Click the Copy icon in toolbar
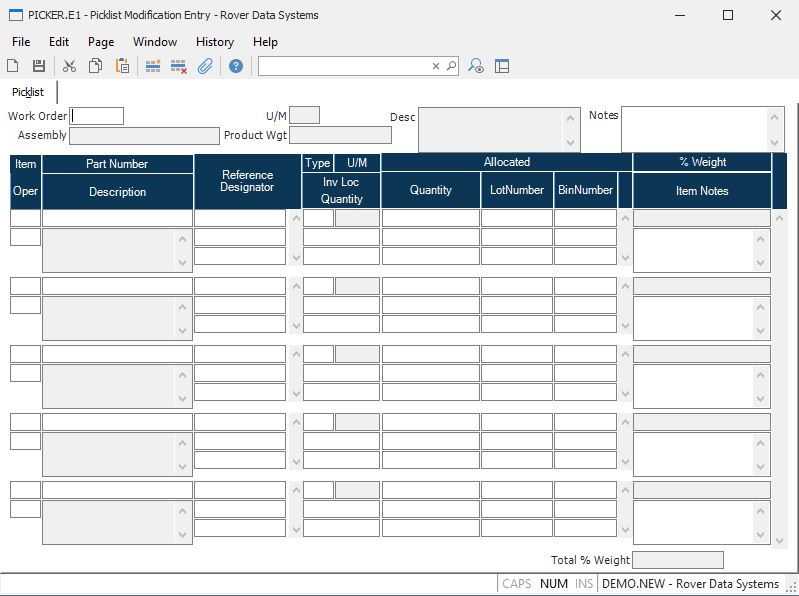799x596 pixels. pyautogui.click(x=95, y=66)
